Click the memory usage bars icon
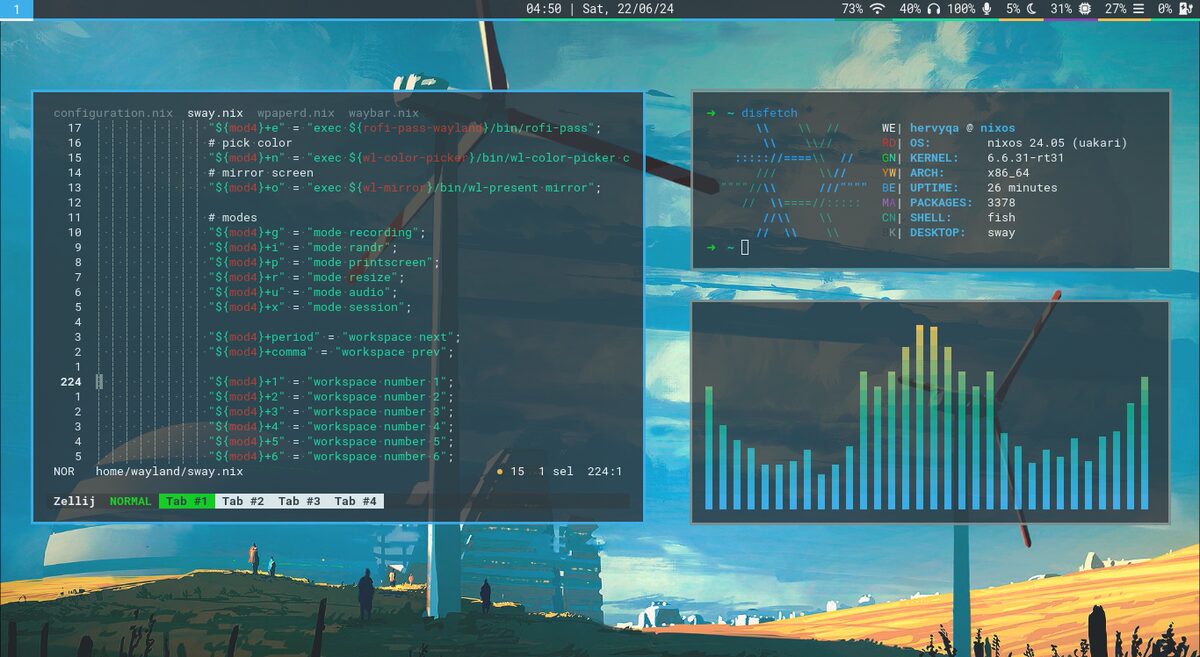Screen dimensions: 1200x657 pyautogui.click(x=1137, y=9)
